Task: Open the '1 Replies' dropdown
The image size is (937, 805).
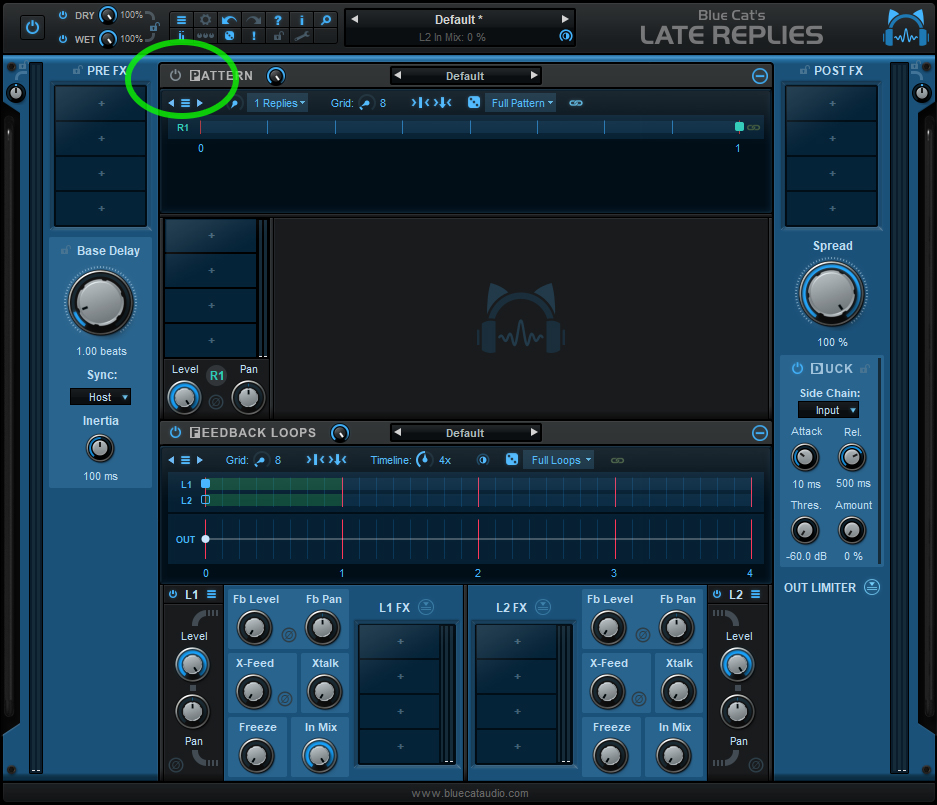Action: pos(279,103)
